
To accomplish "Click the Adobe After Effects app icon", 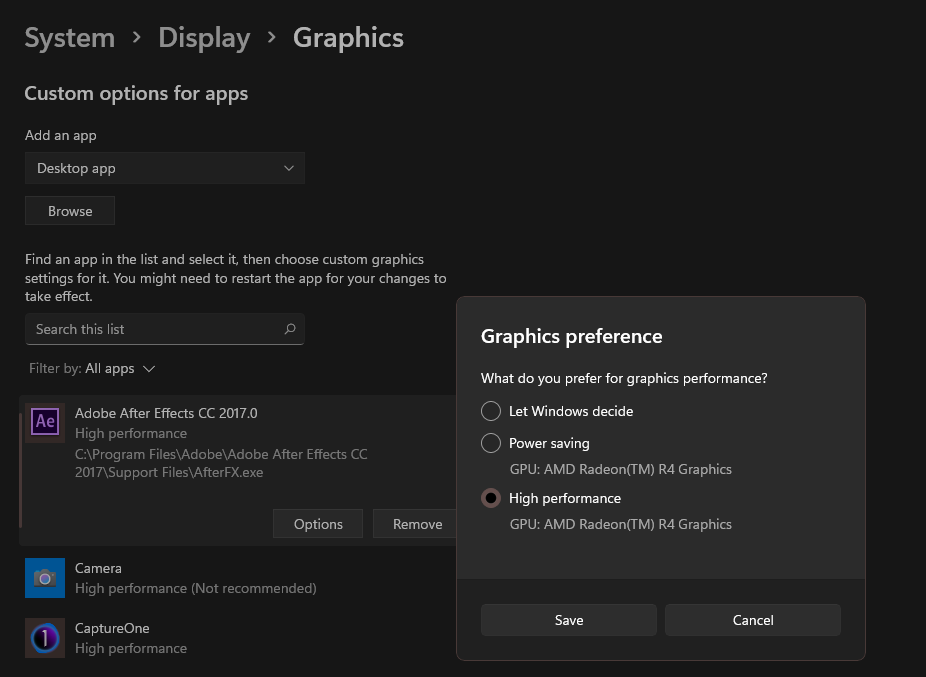I will [45, 422].
